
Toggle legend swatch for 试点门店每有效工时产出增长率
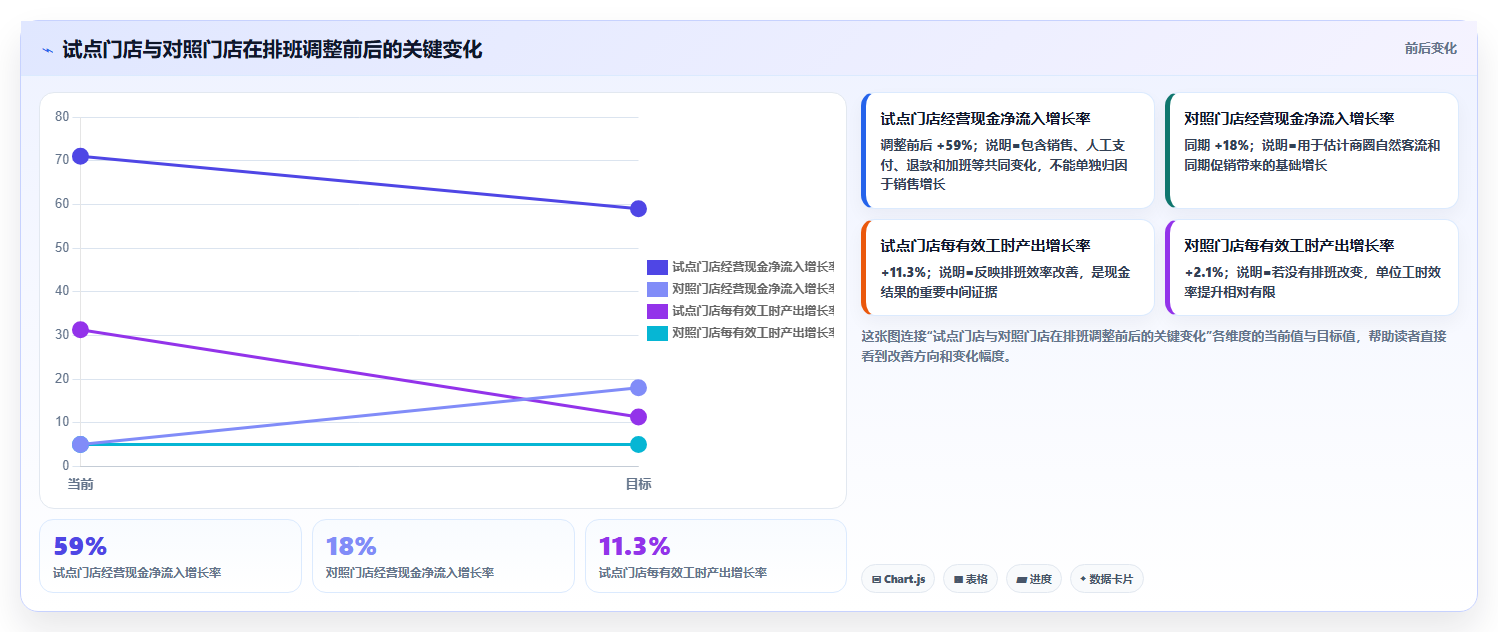point(657,311)
